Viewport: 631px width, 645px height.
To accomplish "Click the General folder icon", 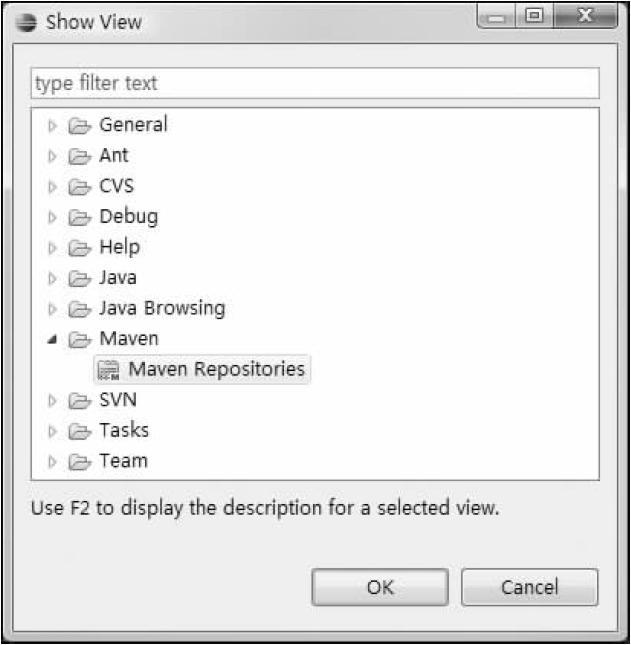I will (79, 126).
